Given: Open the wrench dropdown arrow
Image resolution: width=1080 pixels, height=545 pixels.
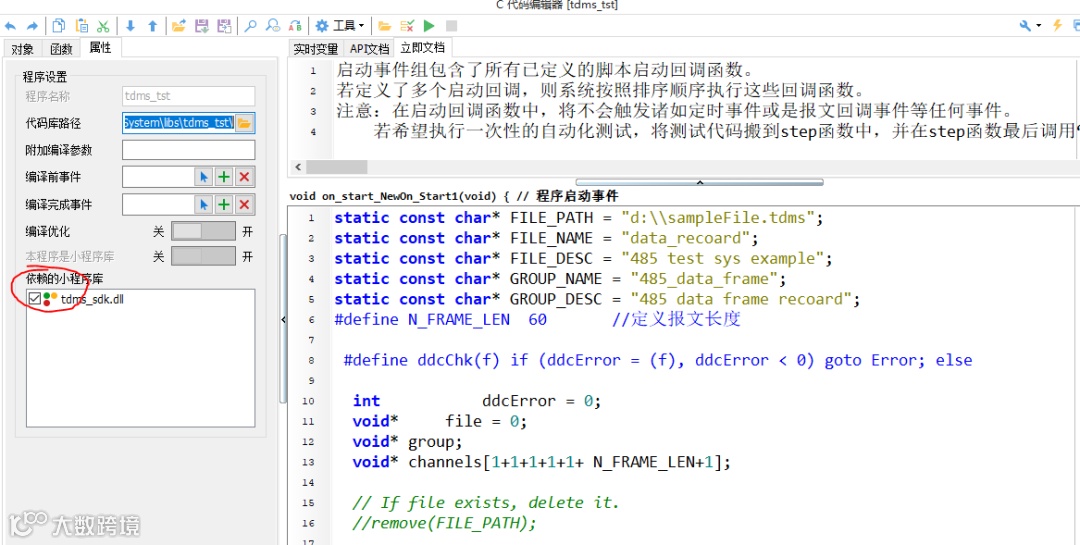Looking at the screenshot, I should (x=1039, y=26).
